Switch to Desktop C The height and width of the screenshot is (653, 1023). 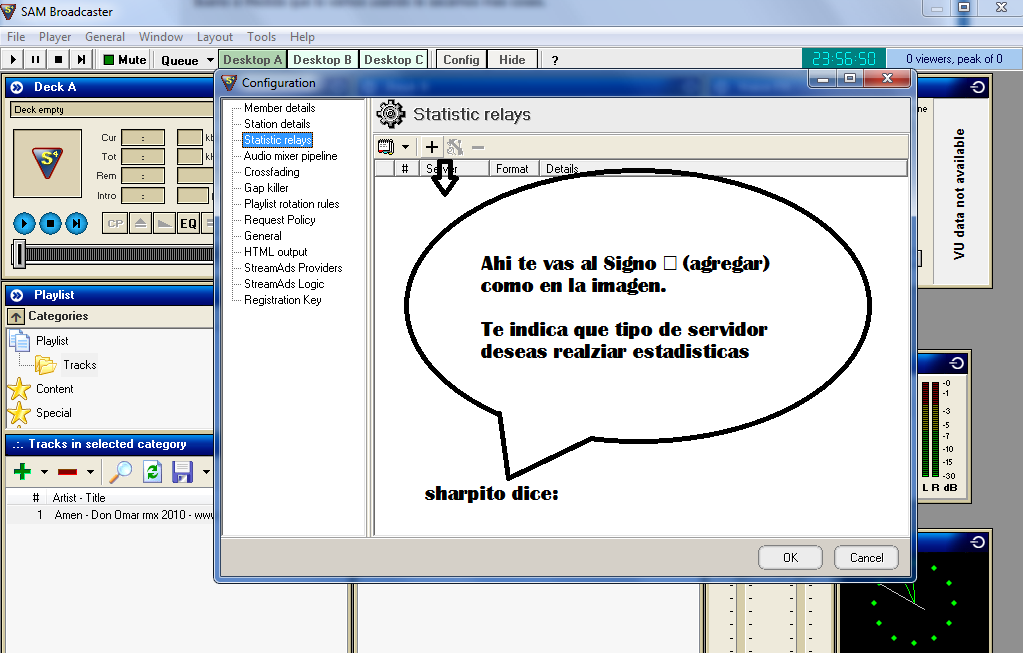[x=393, y=59]
